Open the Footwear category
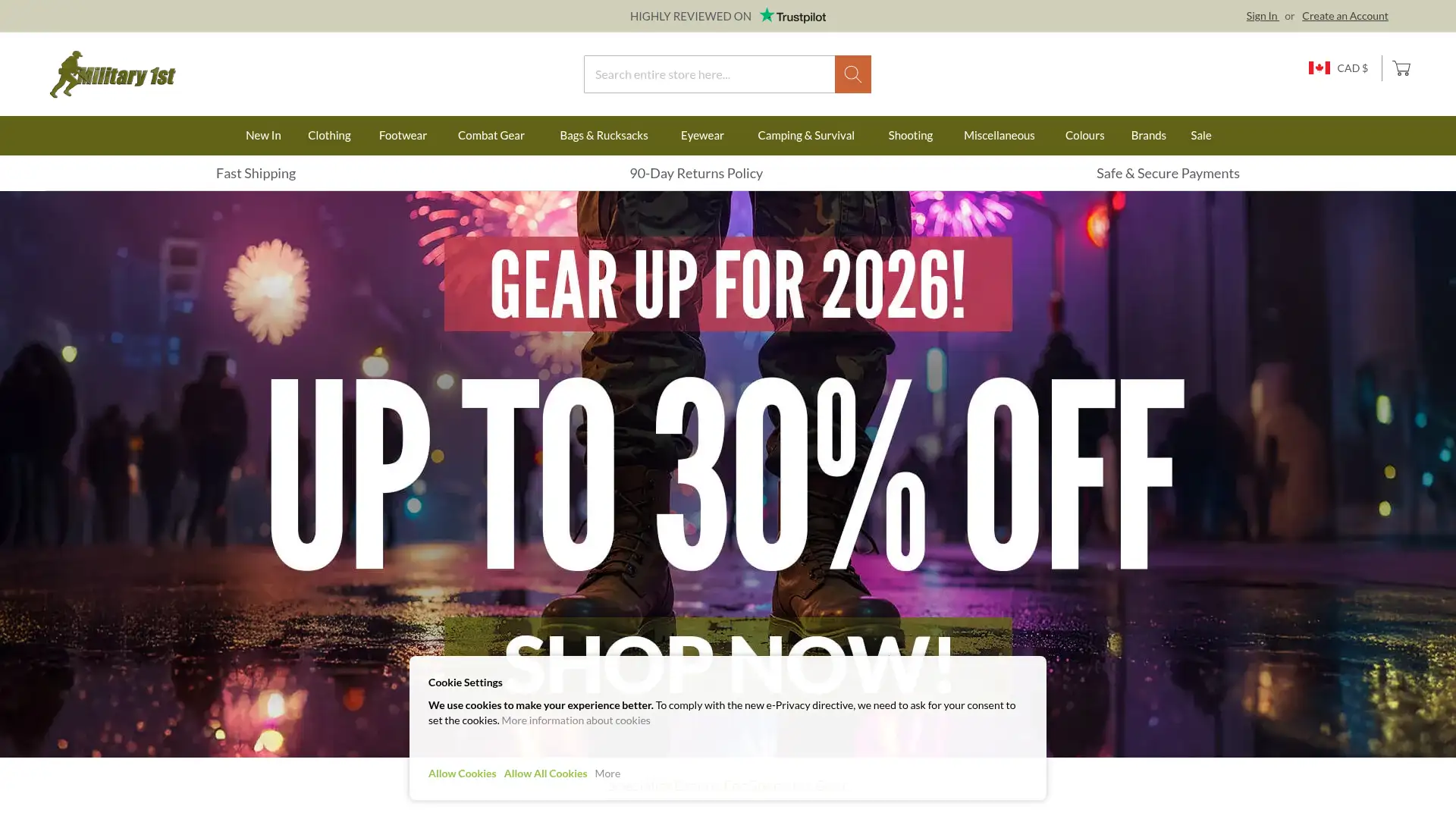 click(403, 135)
